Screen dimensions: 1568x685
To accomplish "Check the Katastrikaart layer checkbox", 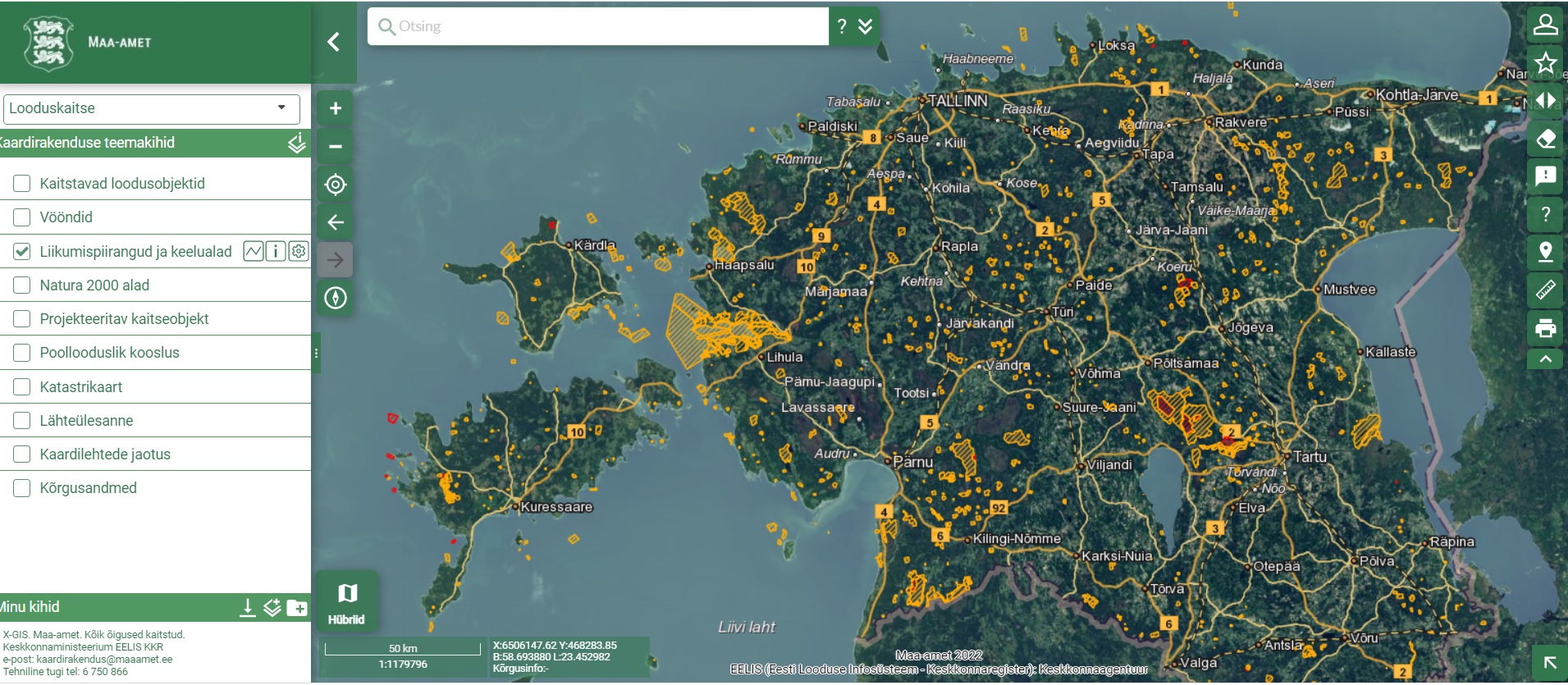I will (22, 387).
